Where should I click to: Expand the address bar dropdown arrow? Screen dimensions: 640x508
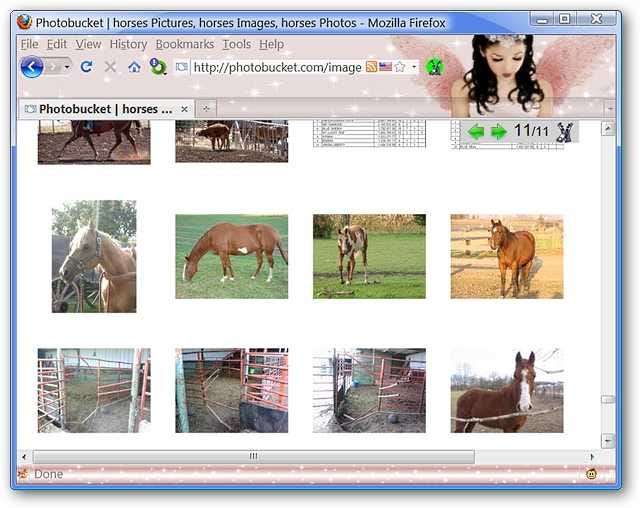pyautogui.click(x=414, y=67)
